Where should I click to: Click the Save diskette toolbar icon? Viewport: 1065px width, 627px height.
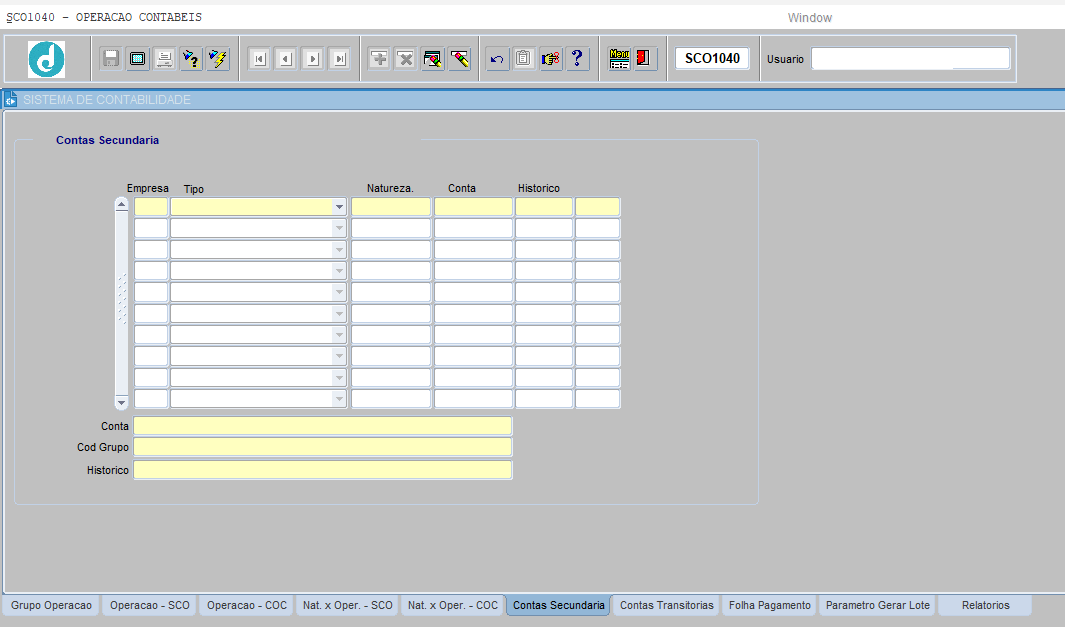(x=111, y=59)
